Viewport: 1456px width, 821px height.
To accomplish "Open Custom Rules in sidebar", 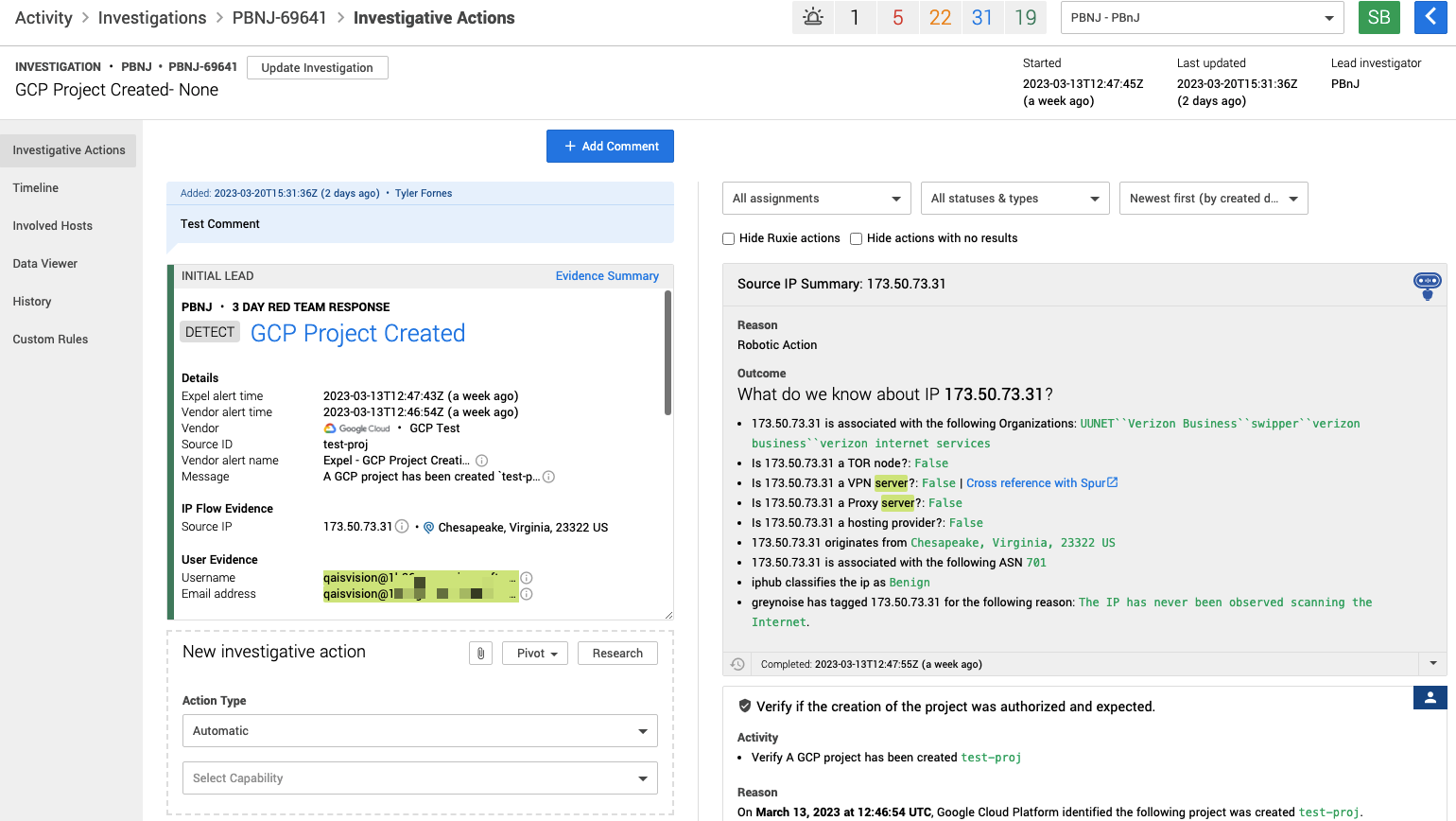I will pos(50,340).
